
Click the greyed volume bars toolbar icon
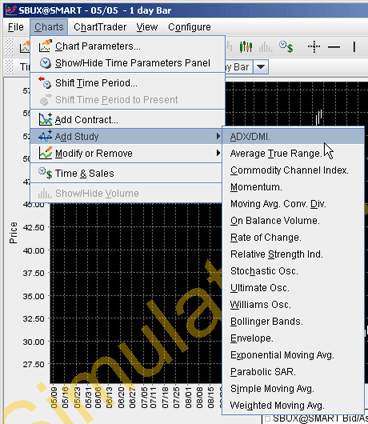265,47
